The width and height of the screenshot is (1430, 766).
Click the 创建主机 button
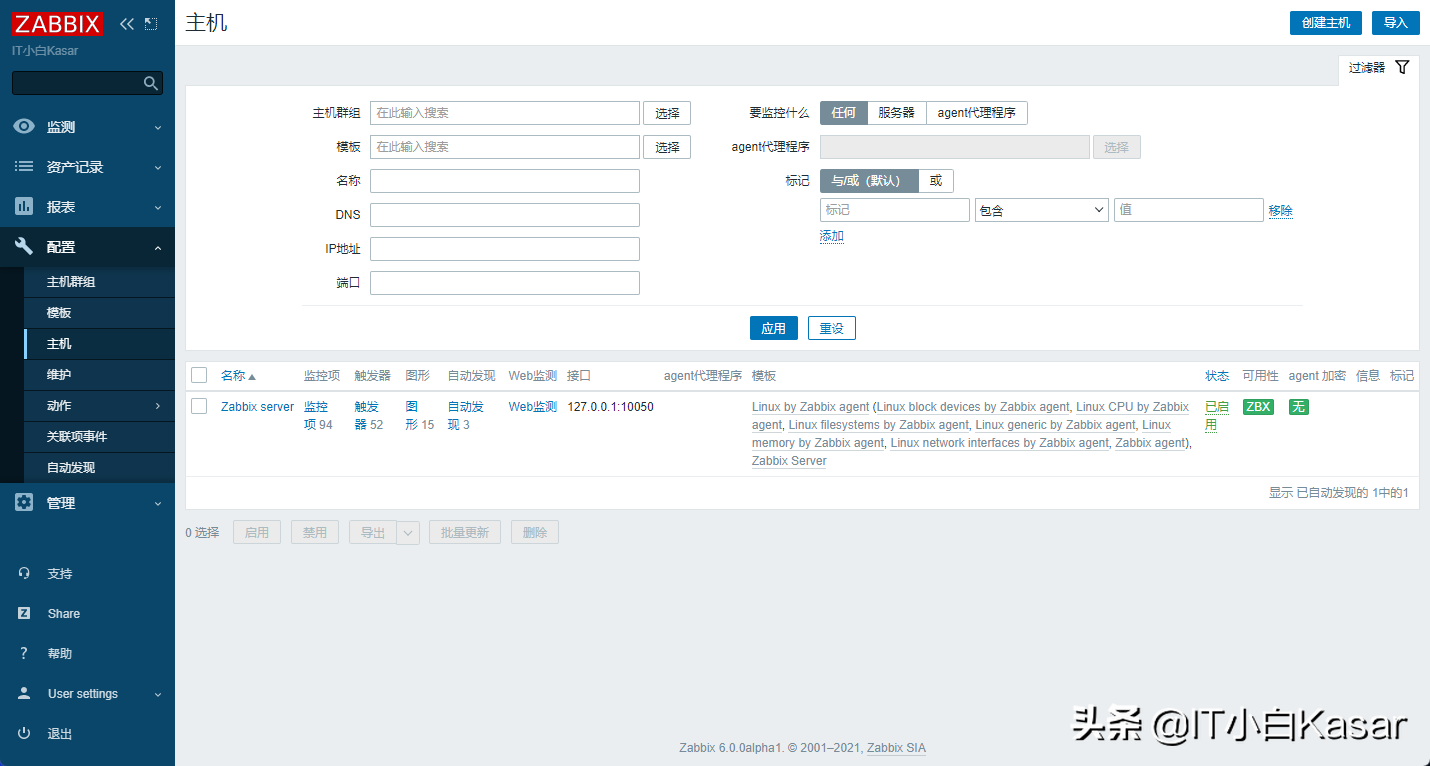pyautogui.click(x=1325, y=22)
